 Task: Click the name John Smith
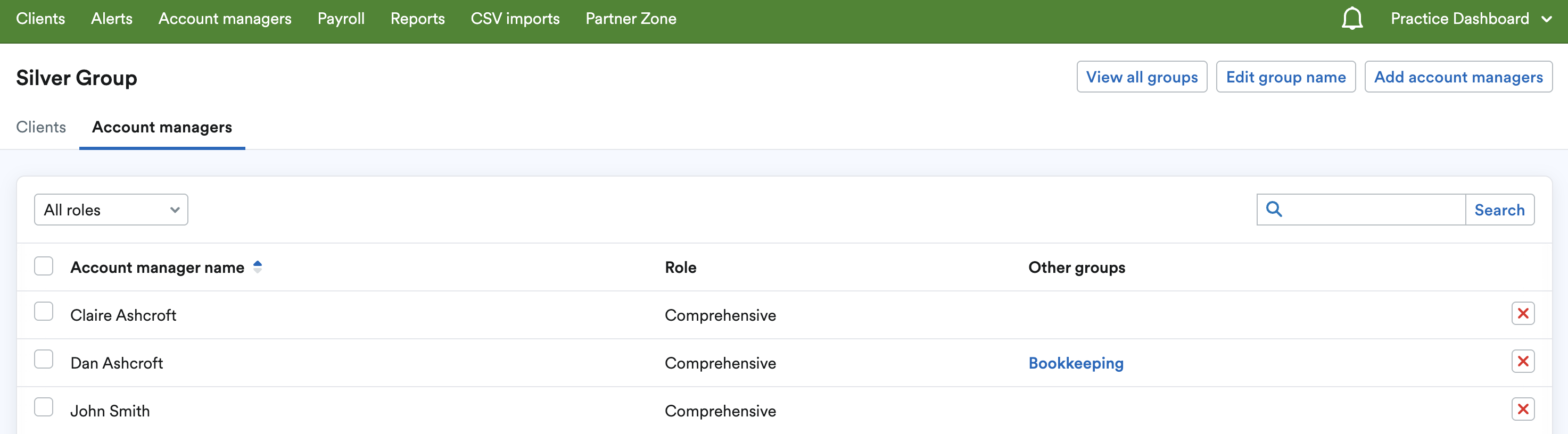pos(110,411)
